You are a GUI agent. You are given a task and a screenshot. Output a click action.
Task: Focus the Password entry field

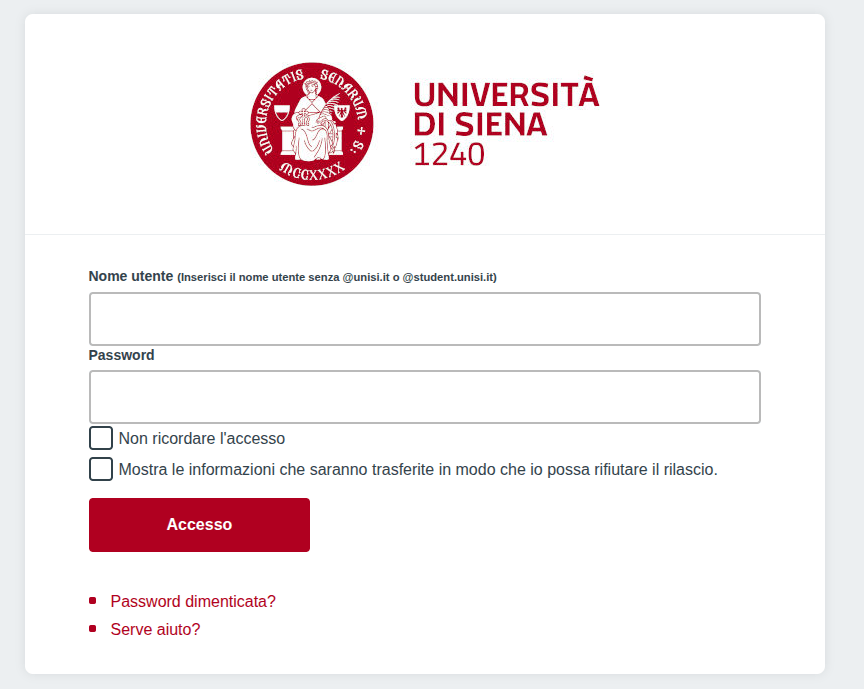coord(424,397)
